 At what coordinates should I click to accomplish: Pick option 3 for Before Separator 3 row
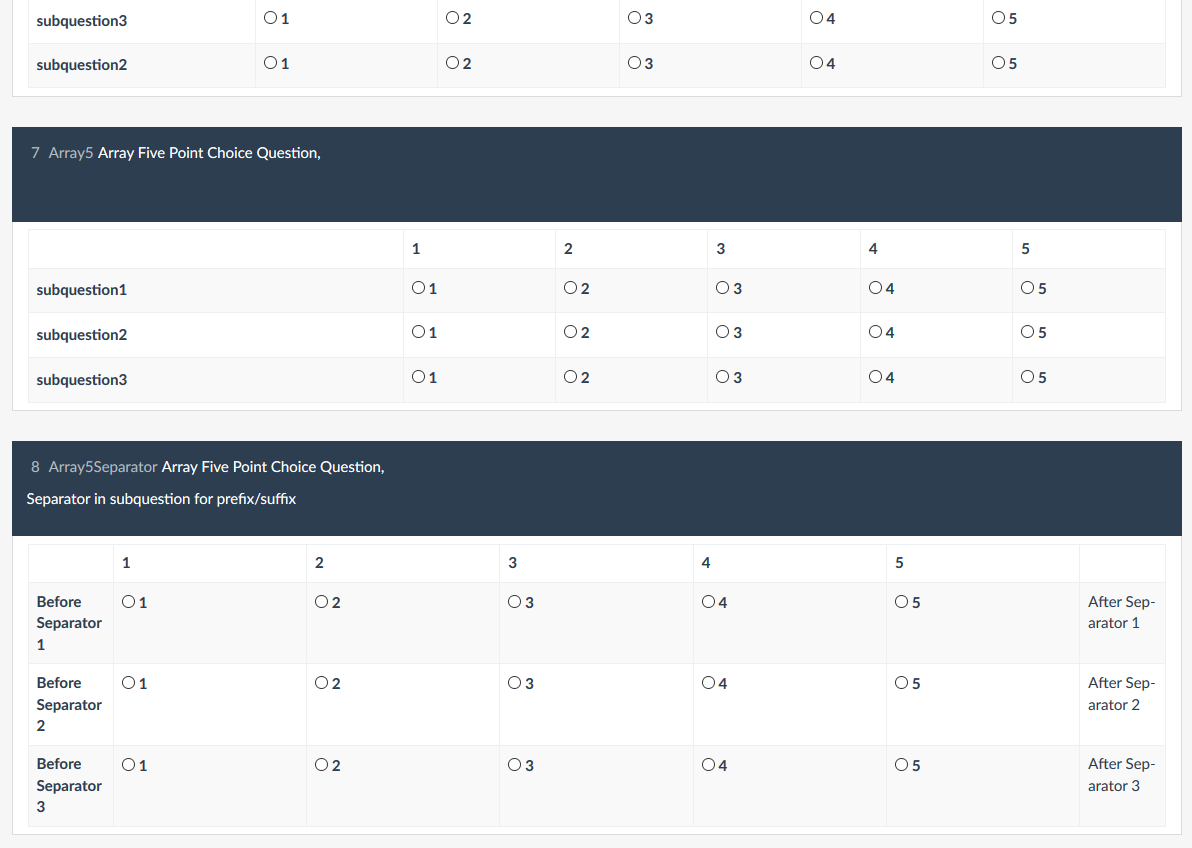tap(514, 766)
